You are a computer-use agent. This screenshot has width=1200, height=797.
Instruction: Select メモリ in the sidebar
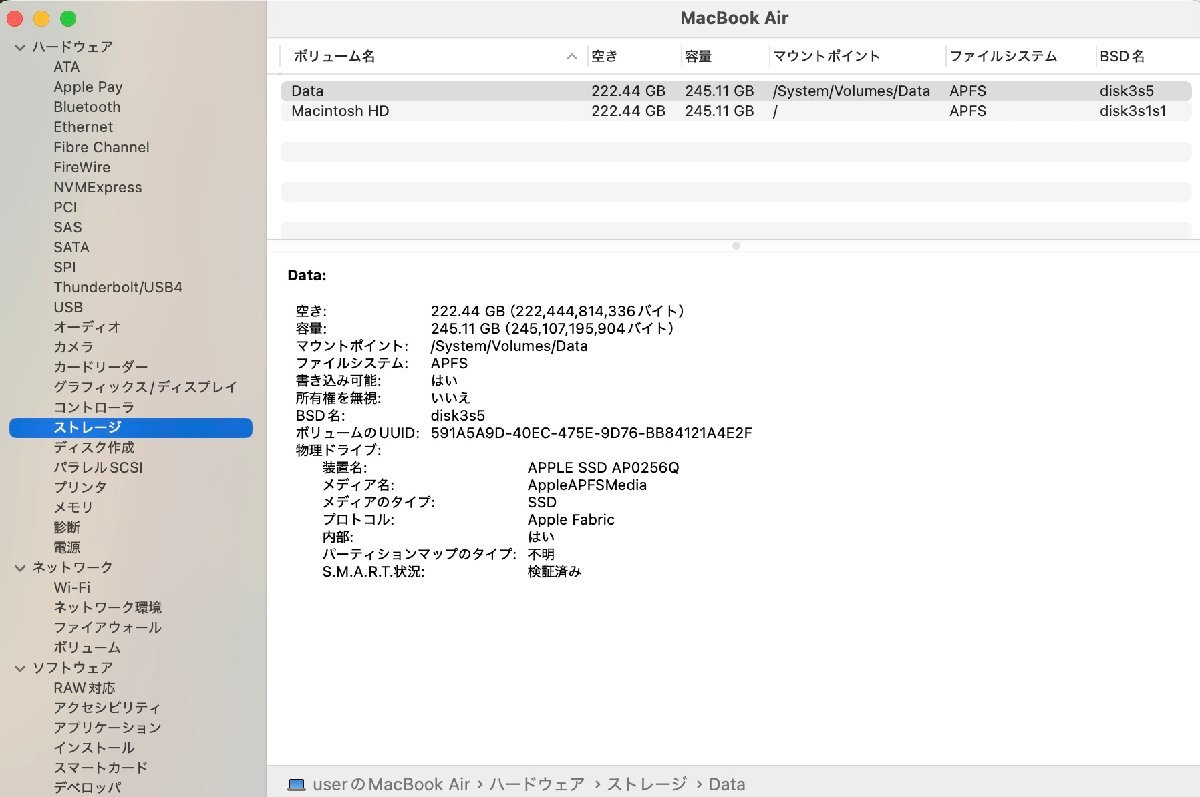74,507
